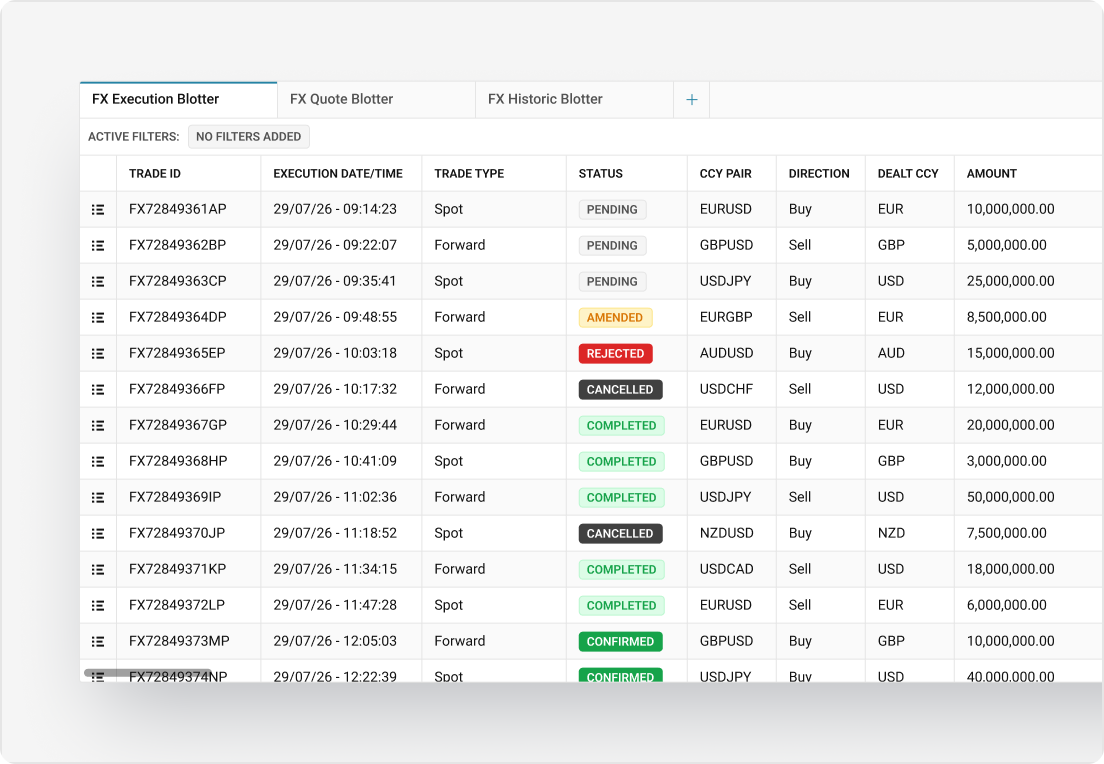Click execution time 29/07/26 - 11:34:15
The height and width of the screenshot is (764, 1104).
(x=335, y=568)
